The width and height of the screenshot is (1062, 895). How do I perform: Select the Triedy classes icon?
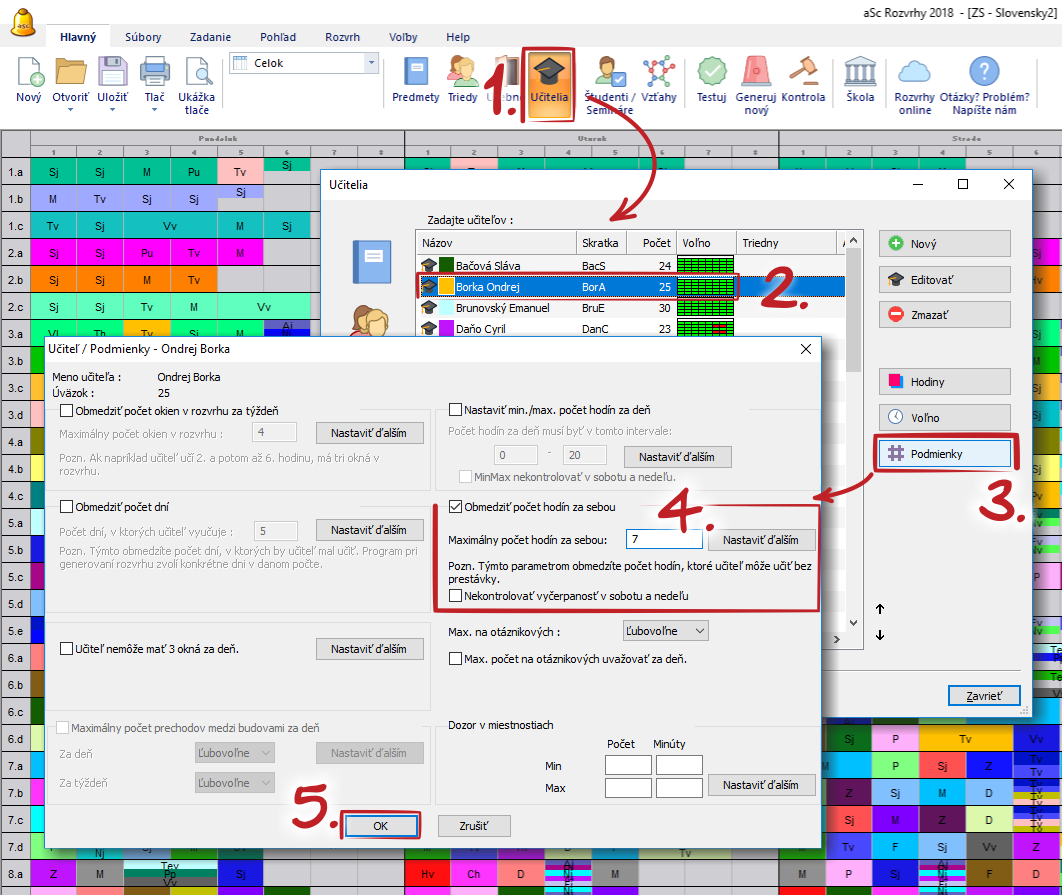pyautogui.click(x=462, y=73)
